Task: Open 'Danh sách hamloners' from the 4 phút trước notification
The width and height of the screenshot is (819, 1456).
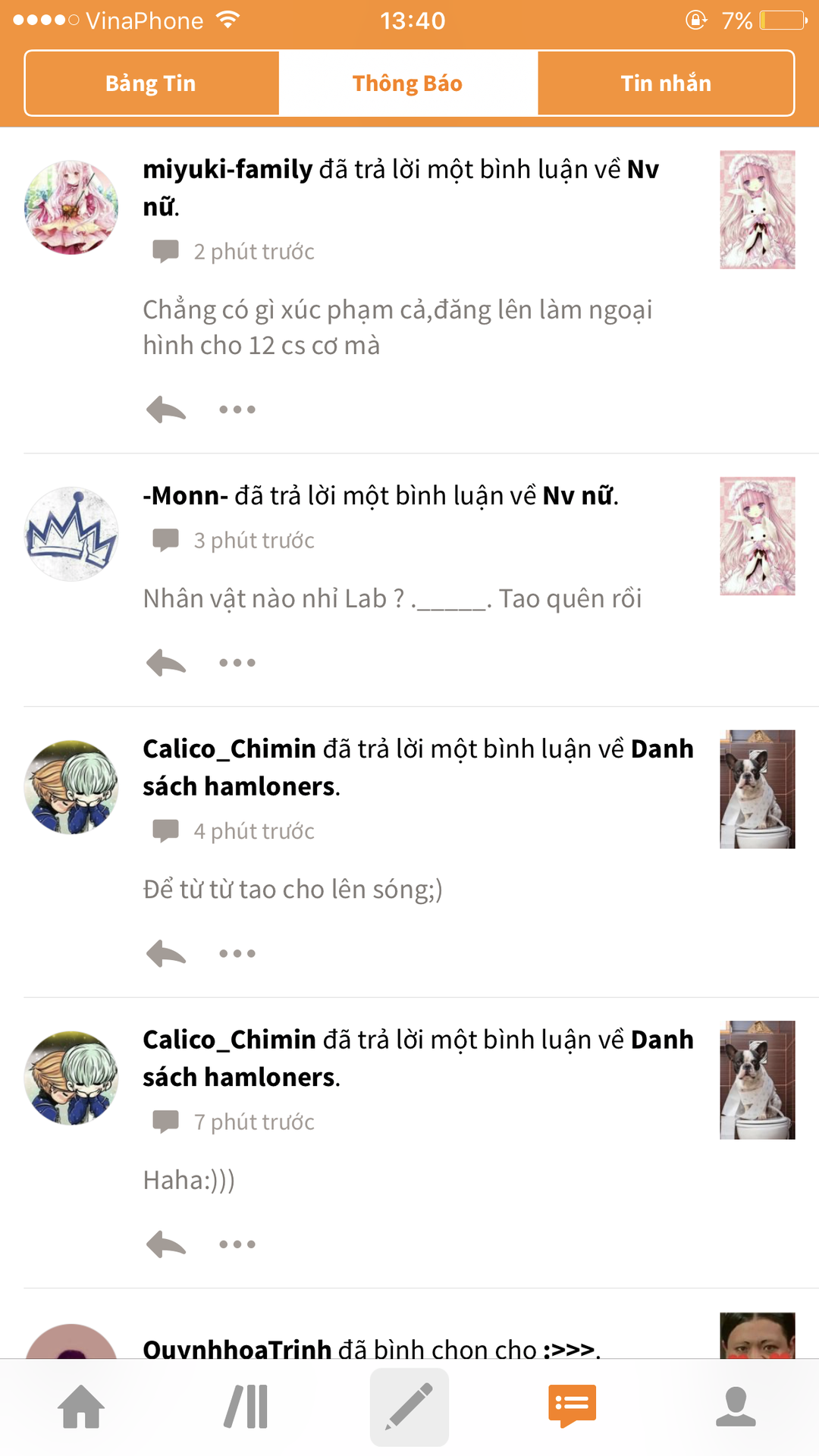Action: point(418,767)
